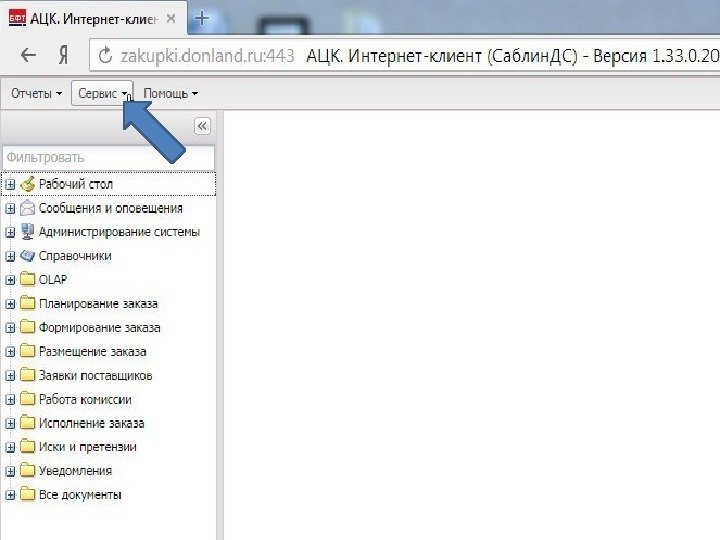Viewport: 720px width, 540px height.
Task: Collapse the navigation panel with double-chevron button
Action: [x=202, y=126]
